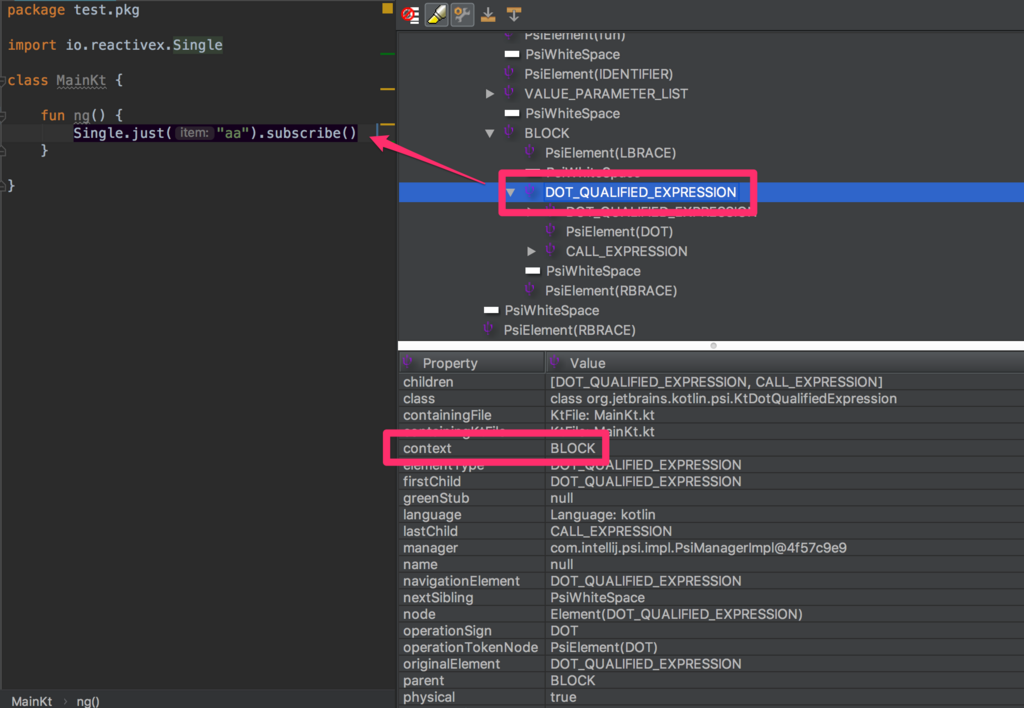Select the BLOCK tree row
The height and width of the screenshot is (708, 1024).
[x=547, y=133]
